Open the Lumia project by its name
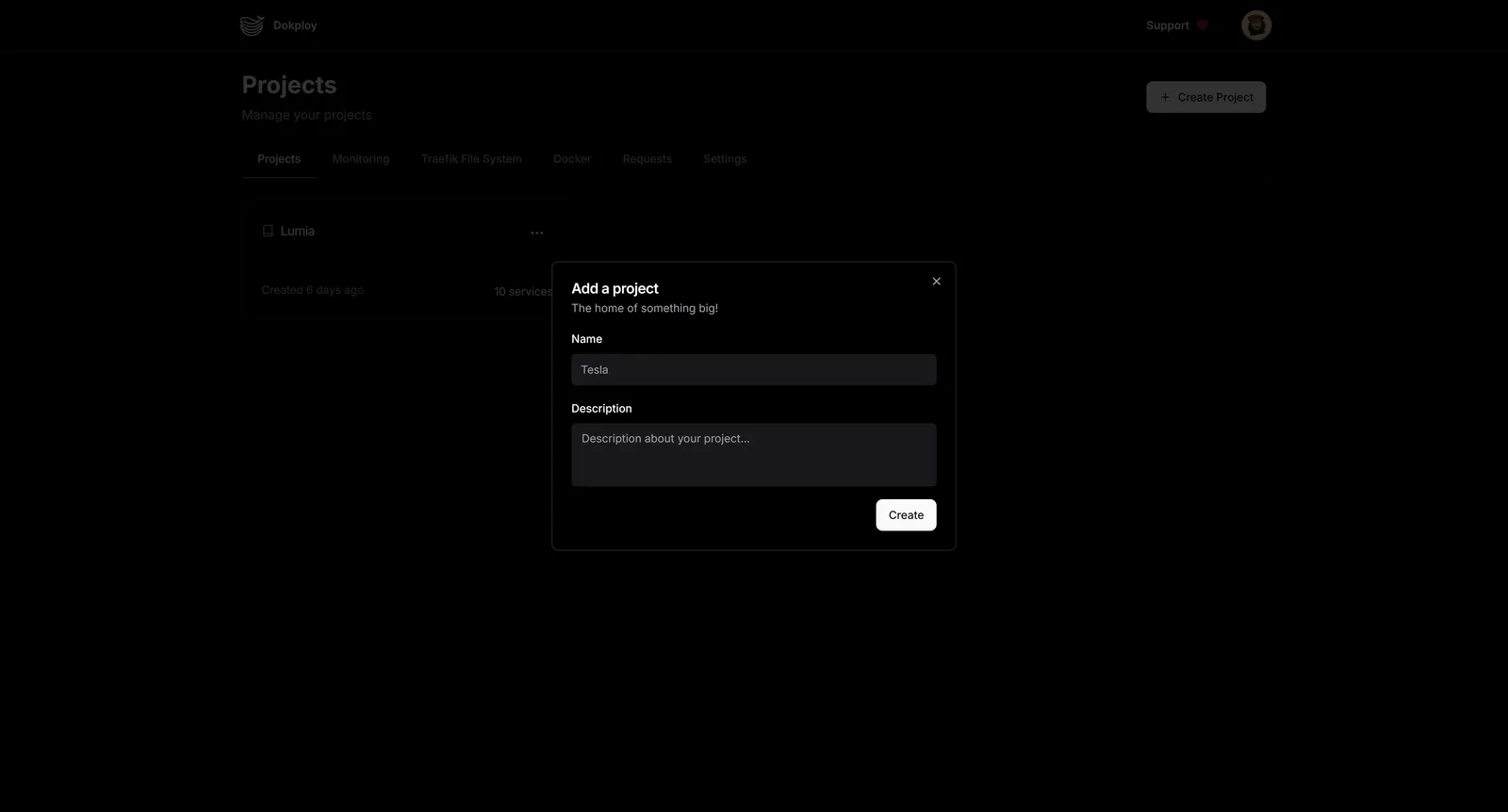Screen dimensions: 1508x812 click(298, 231)
